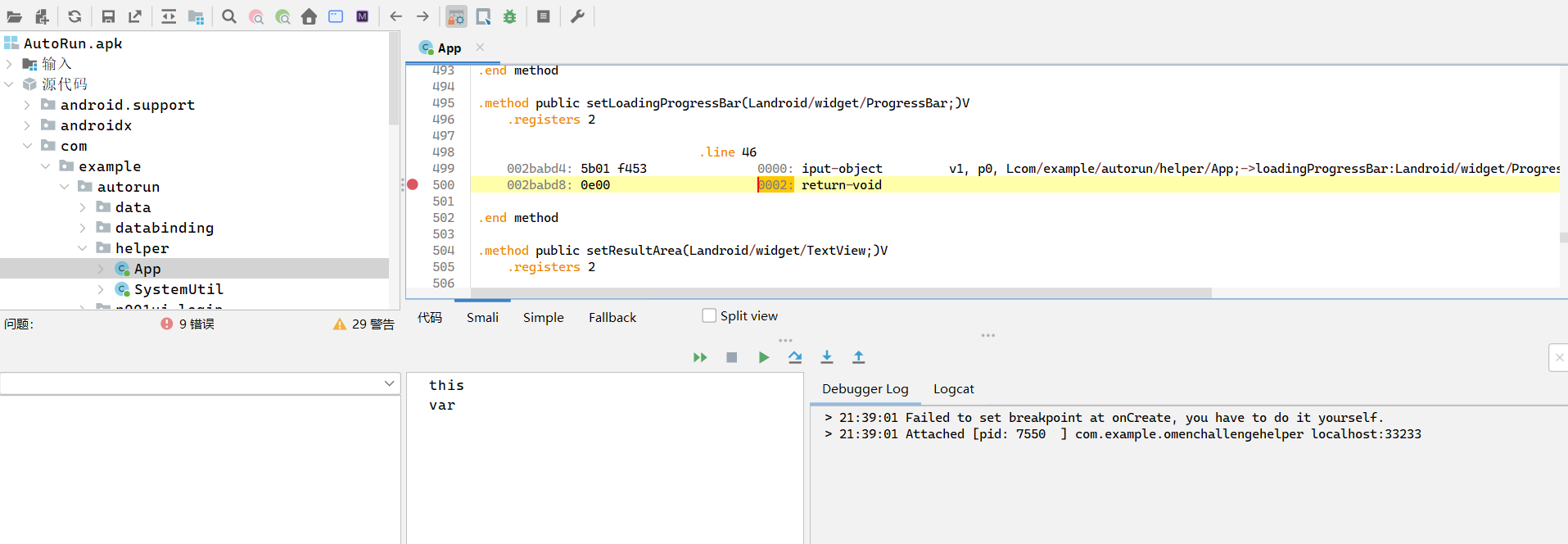
Task: Expand the data package
Action: pyautogui.click(x=82, y=207)
